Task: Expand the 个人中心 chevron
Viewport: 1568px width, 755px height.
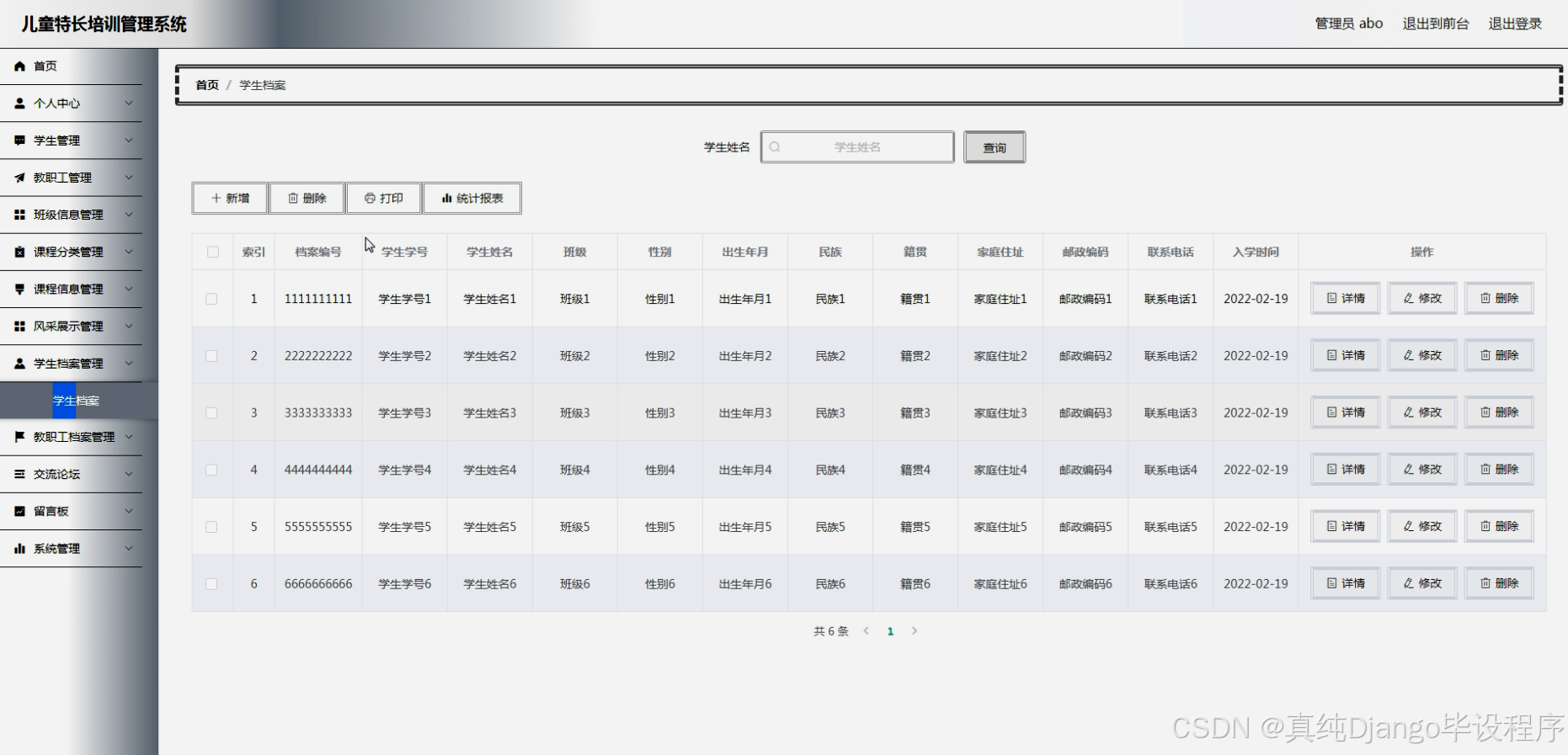Action: [129, 103]
